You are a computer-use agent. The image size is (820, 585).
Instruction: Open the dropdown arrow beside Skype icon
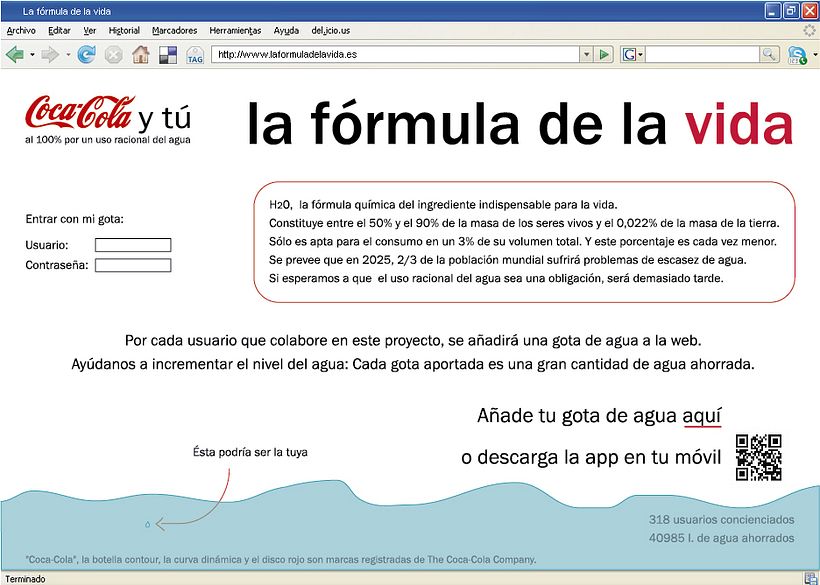814,54
